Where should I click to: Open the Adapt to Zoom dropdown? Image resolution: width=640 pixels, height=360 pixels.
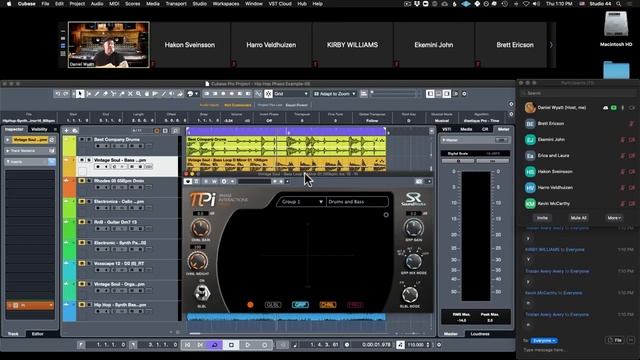335,94
